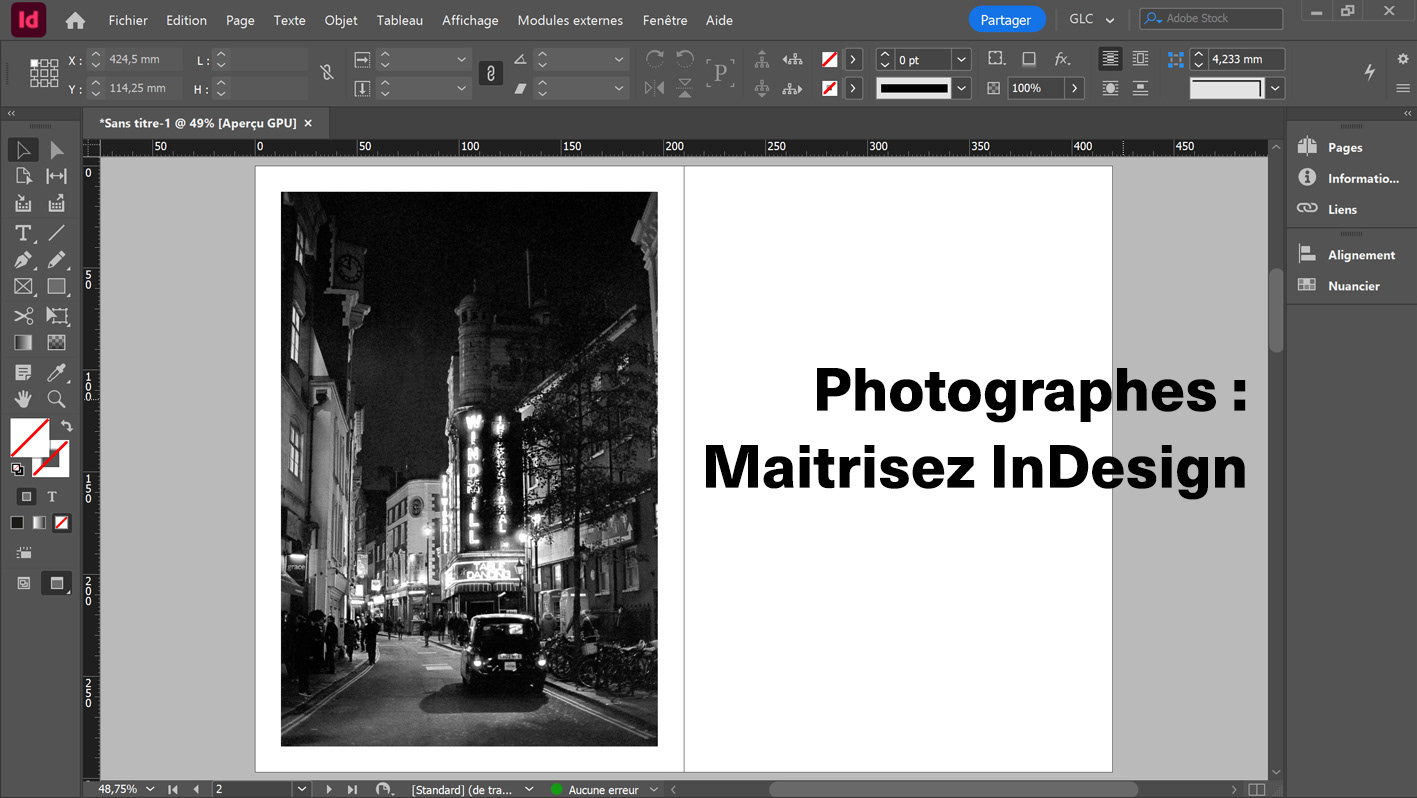This screenshot has width=1417, height=798.
Task: Select the Type (T) tool
Action: coord(23,233)
